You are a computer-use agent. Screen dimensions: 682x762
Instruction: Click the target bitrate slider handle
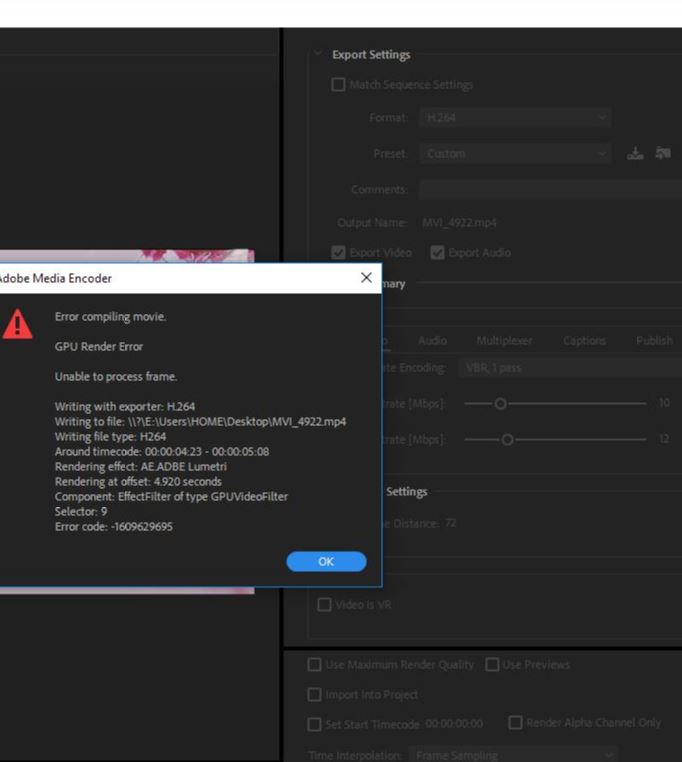[500, 403]
